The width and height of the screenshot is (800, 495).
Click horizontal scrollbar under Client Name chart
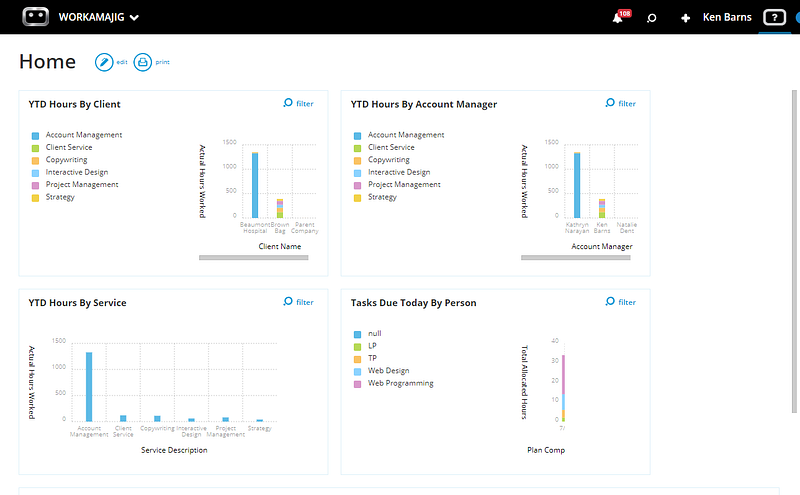point(254,258)
